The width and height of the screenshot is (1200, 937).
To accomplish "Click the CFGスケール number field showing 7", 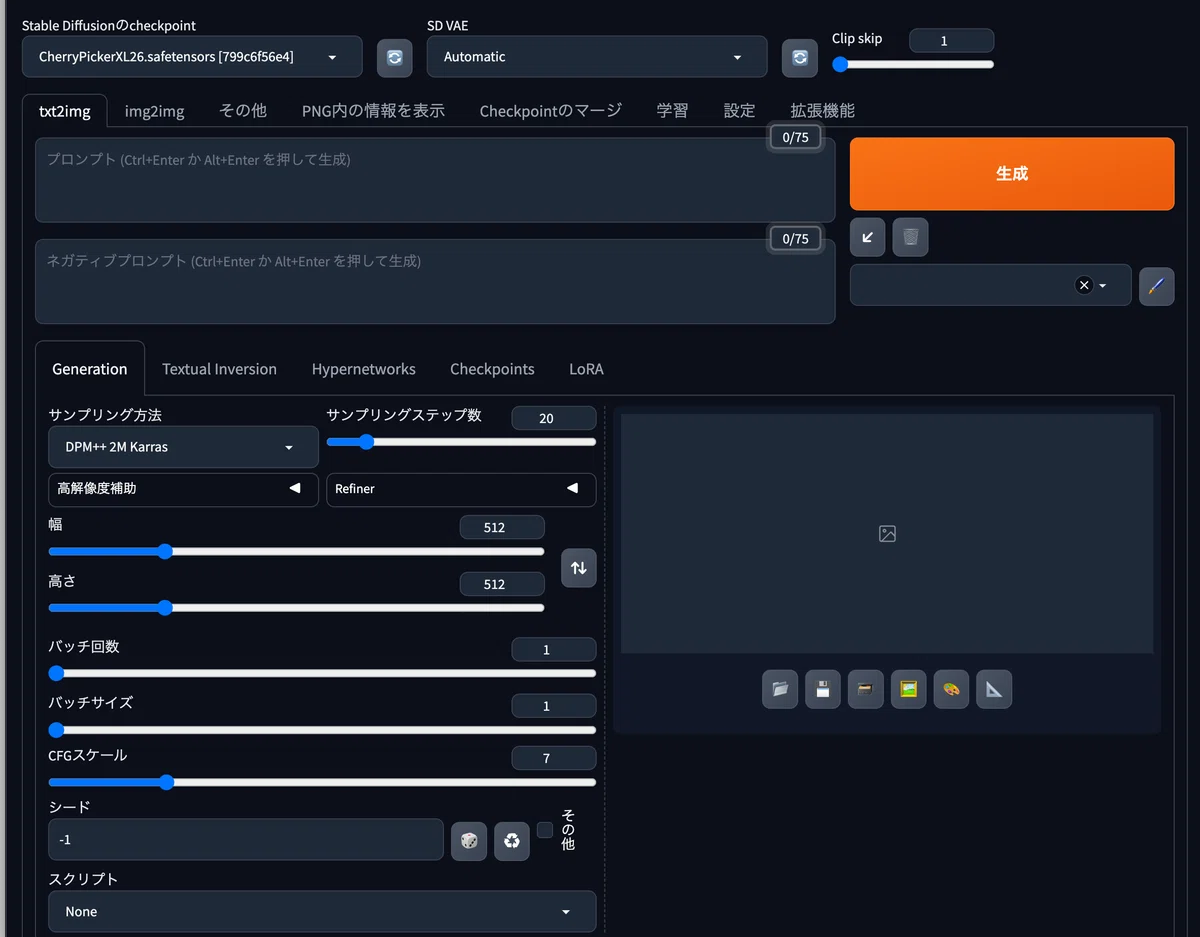I will click(554, 758).
